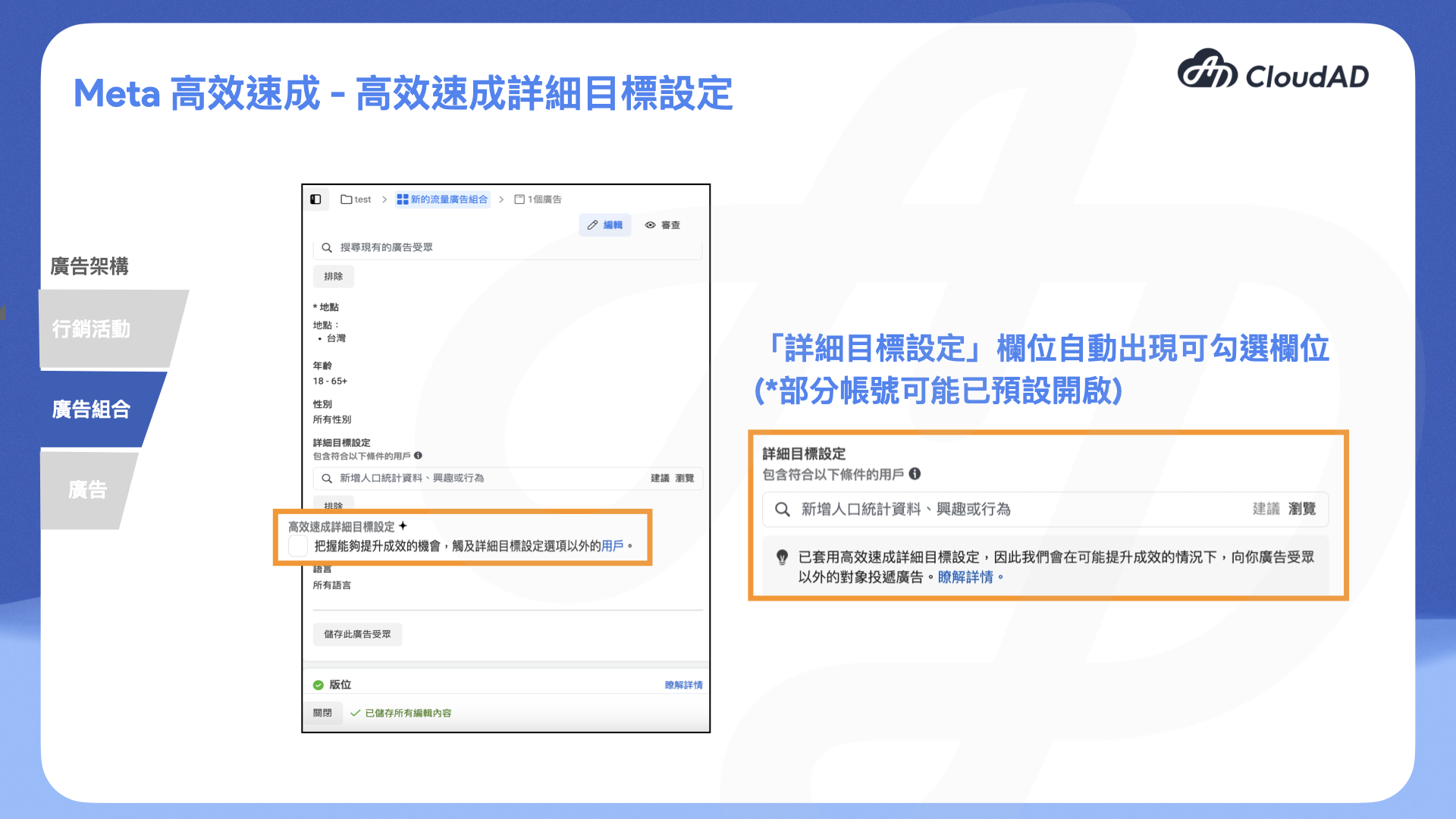
Task: Click the pencil 編輯 (Edit) button icon
Action: 594,224
